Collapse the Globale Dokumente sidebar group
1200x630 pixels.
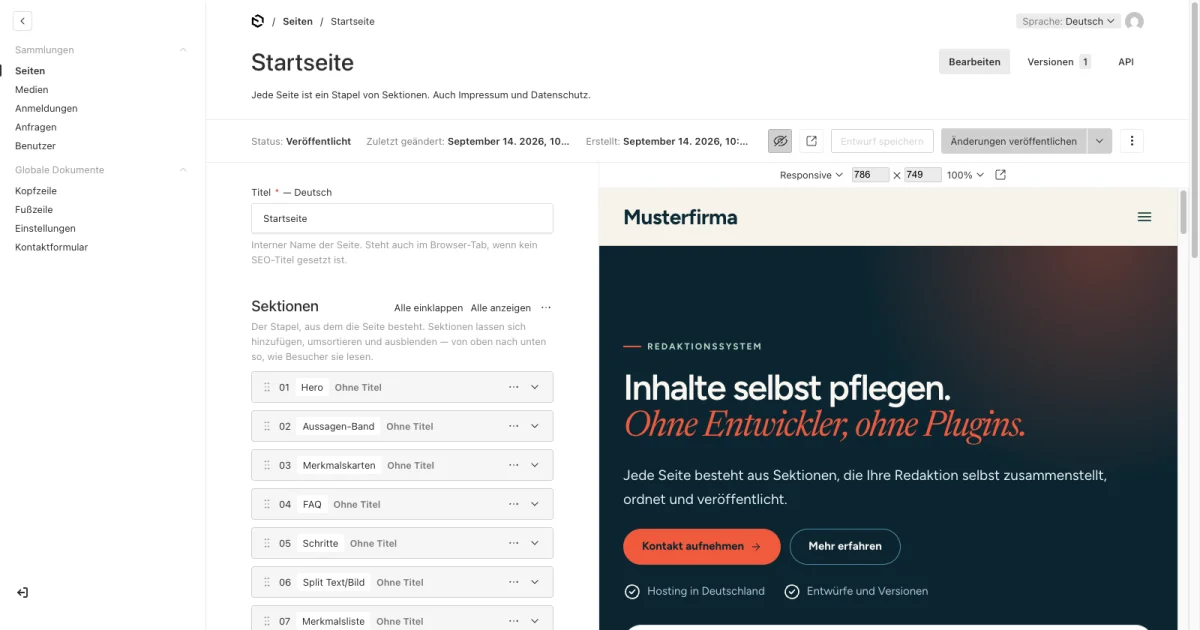183,170
